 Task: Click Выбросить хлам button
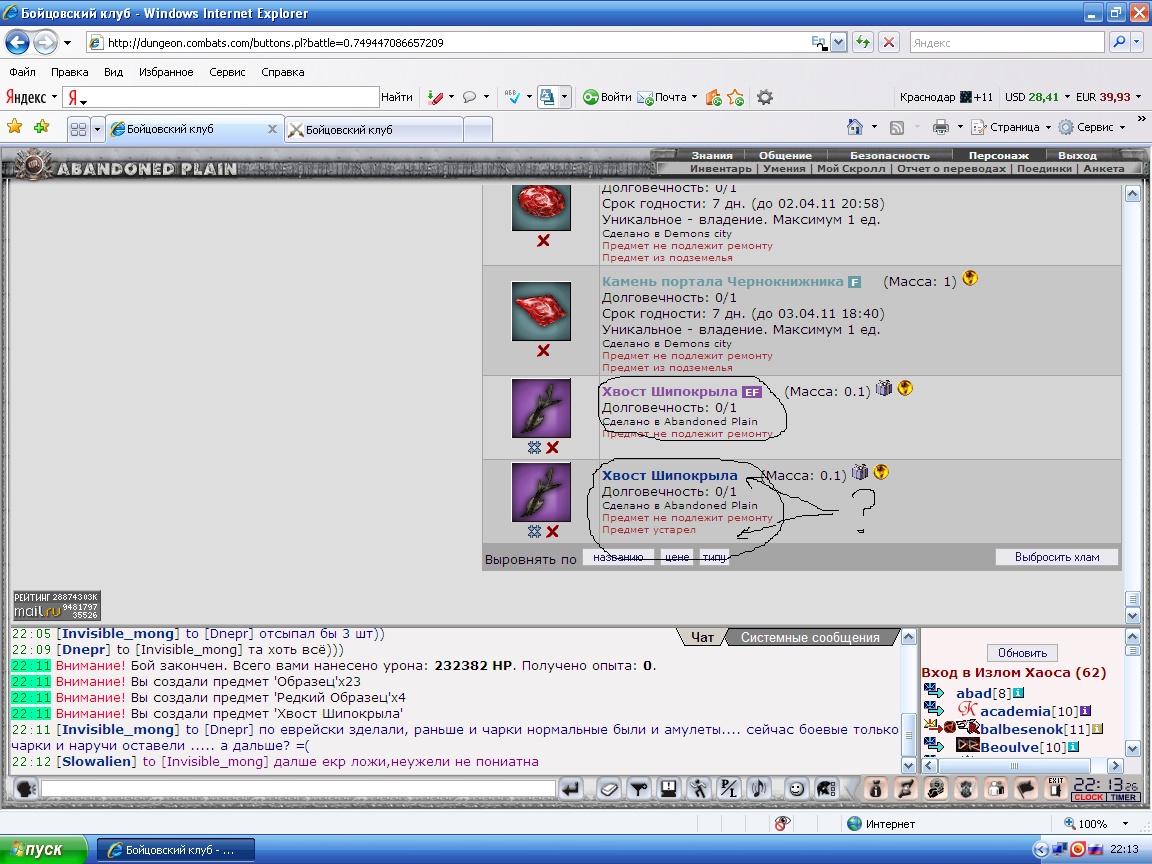pos(1056,557)
